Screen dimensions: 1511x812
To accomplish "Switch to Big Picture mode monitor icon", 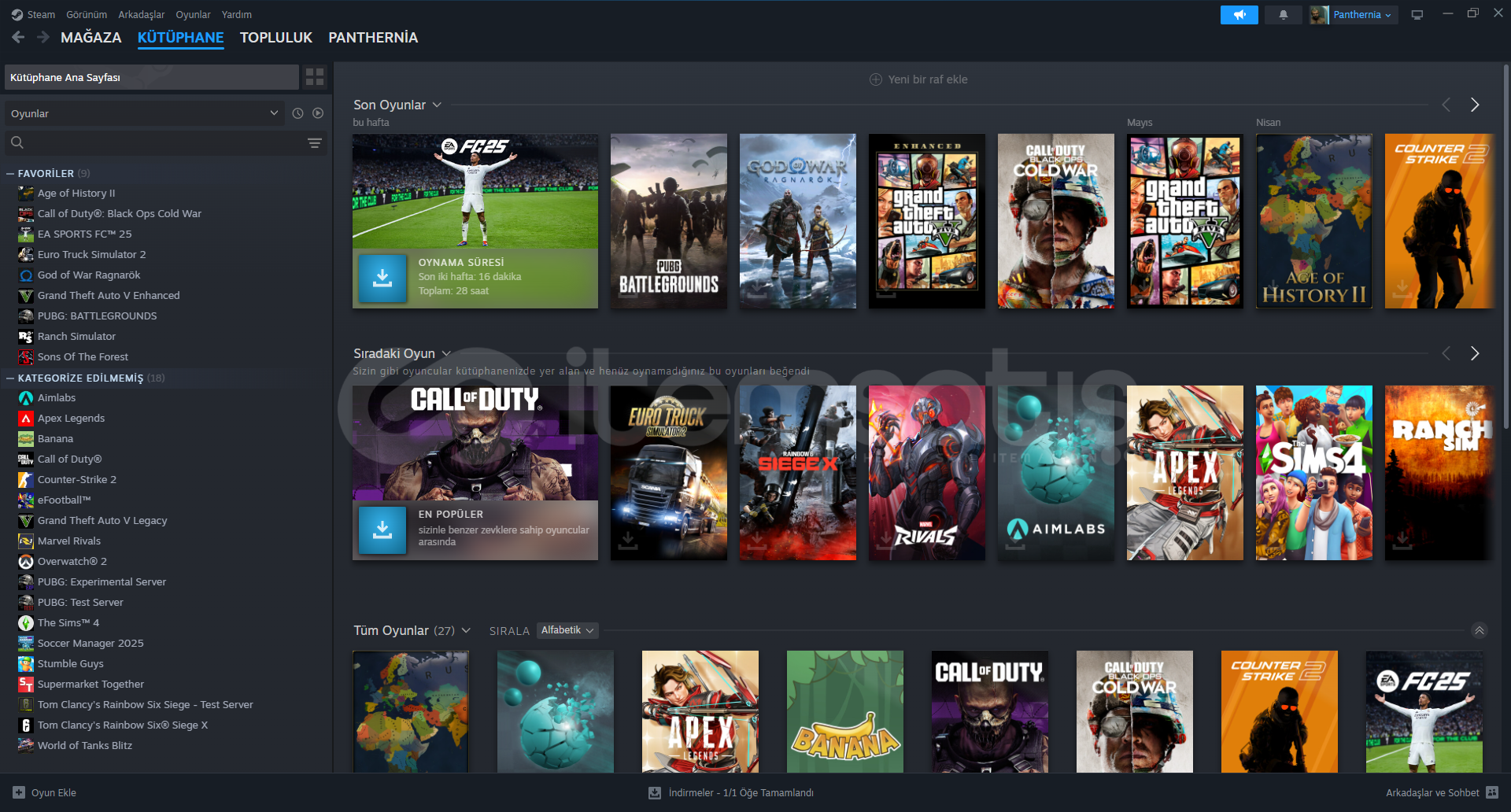I will point(1417,15).
